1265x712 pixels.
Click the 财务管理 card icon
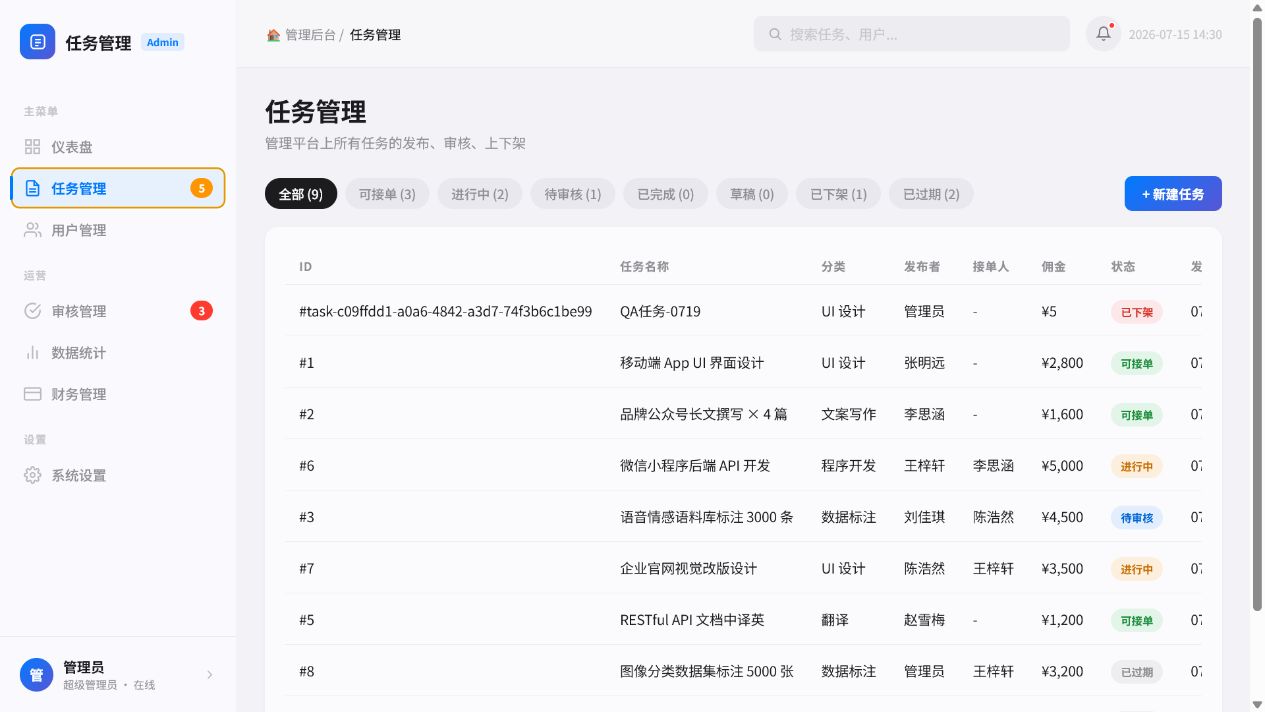[33, 394]
